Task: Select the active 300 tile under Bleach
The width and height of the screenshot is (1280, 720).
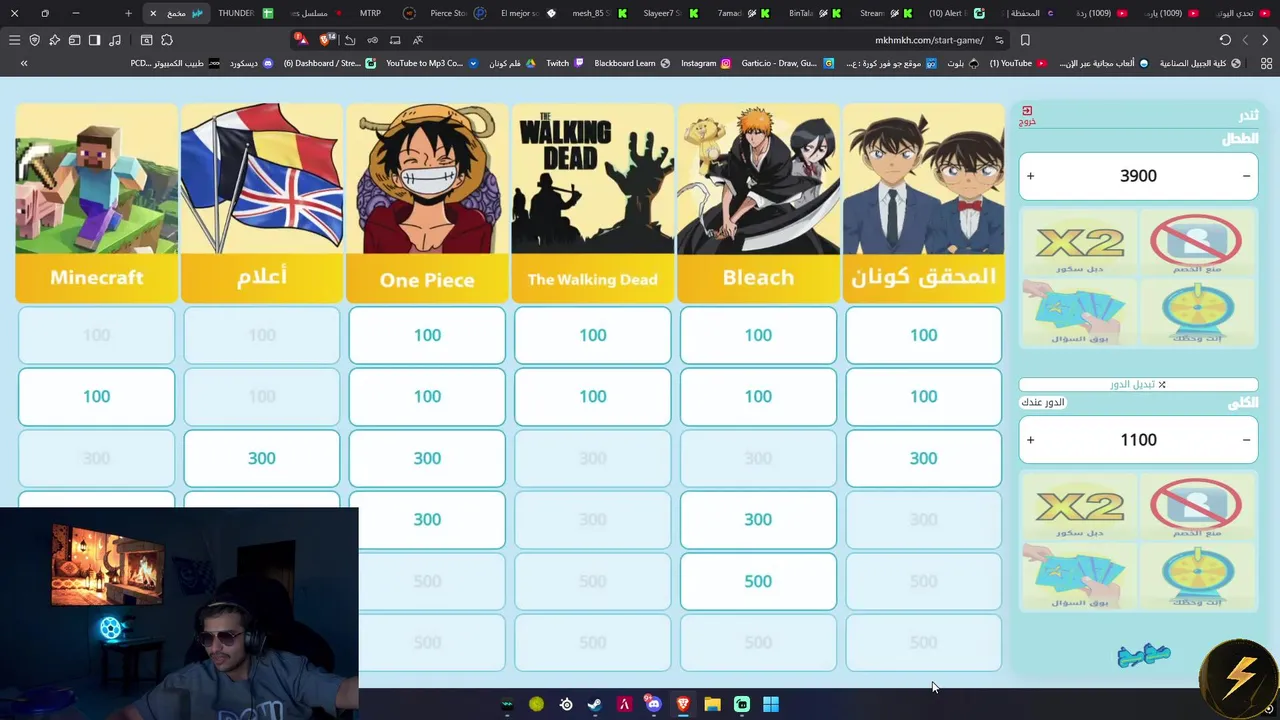Action: (758, 520)
